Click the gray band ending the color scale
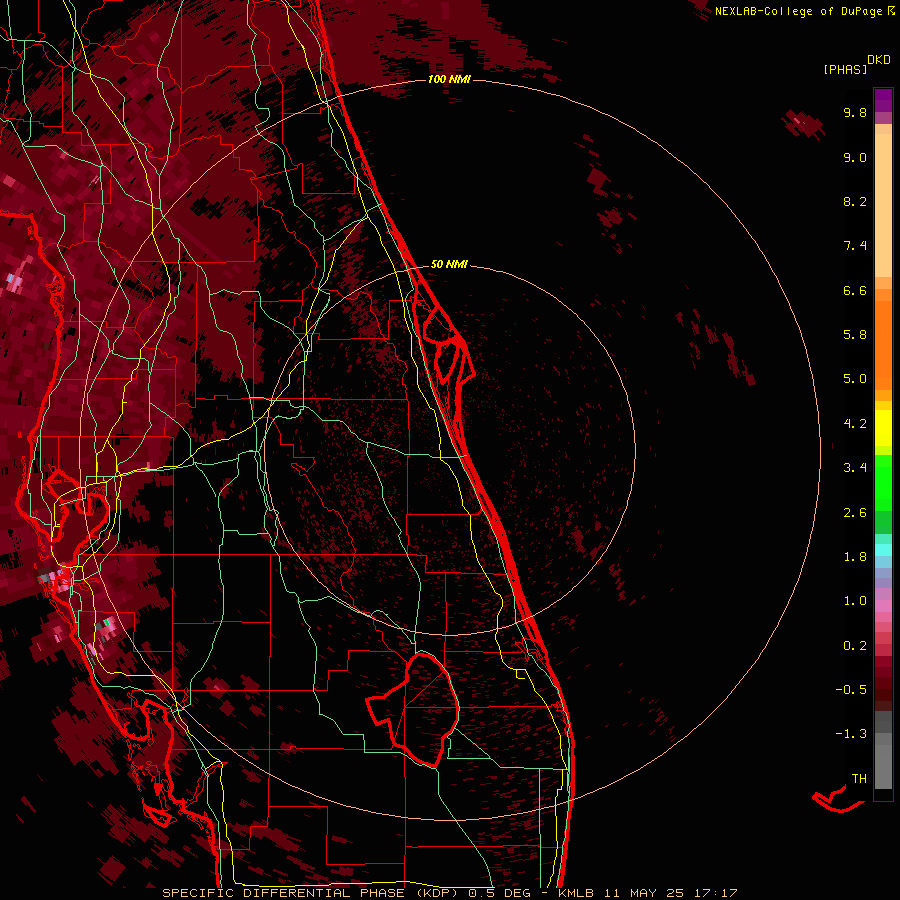 point(883,761)
